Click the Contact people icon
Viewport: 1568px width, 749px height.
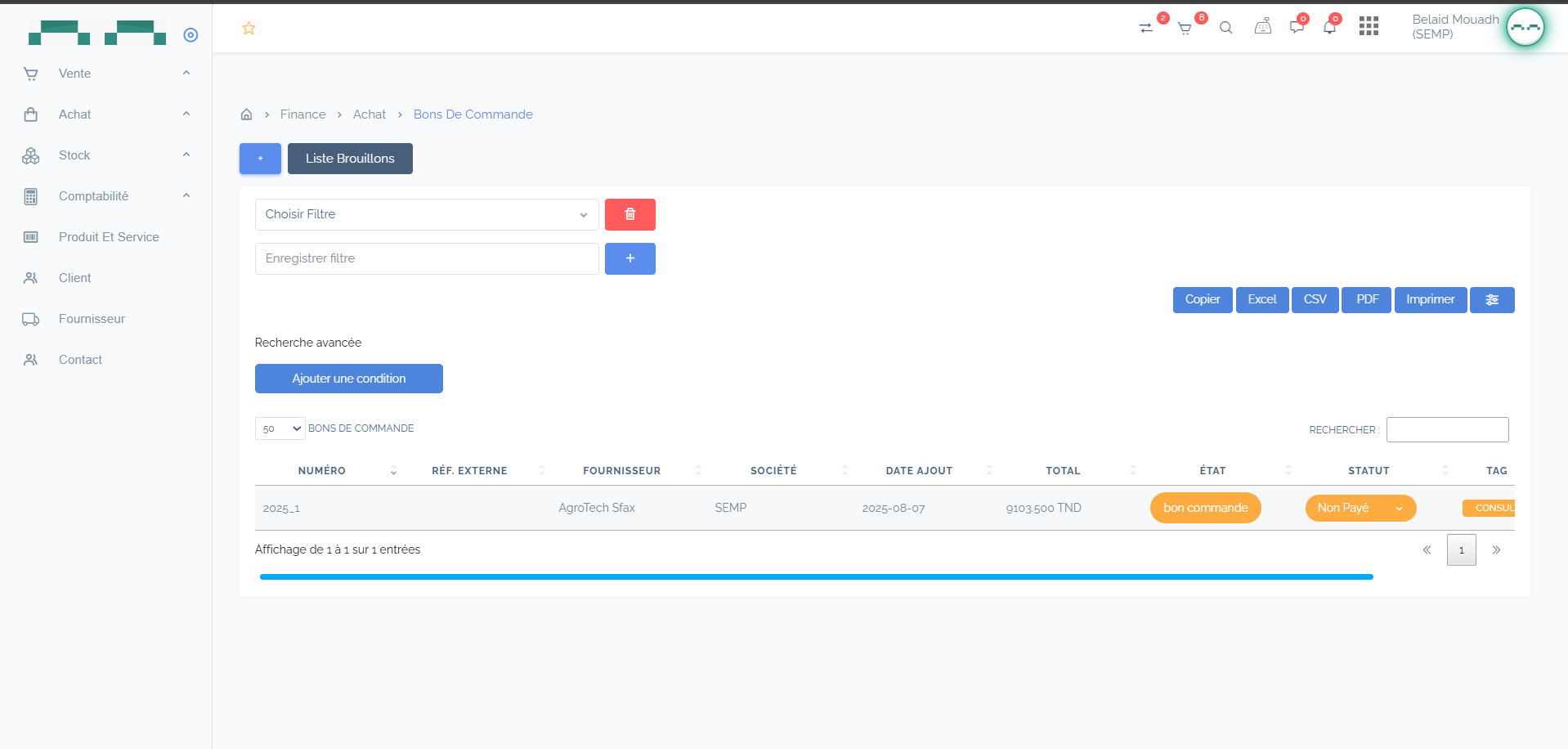click(31, 360)
